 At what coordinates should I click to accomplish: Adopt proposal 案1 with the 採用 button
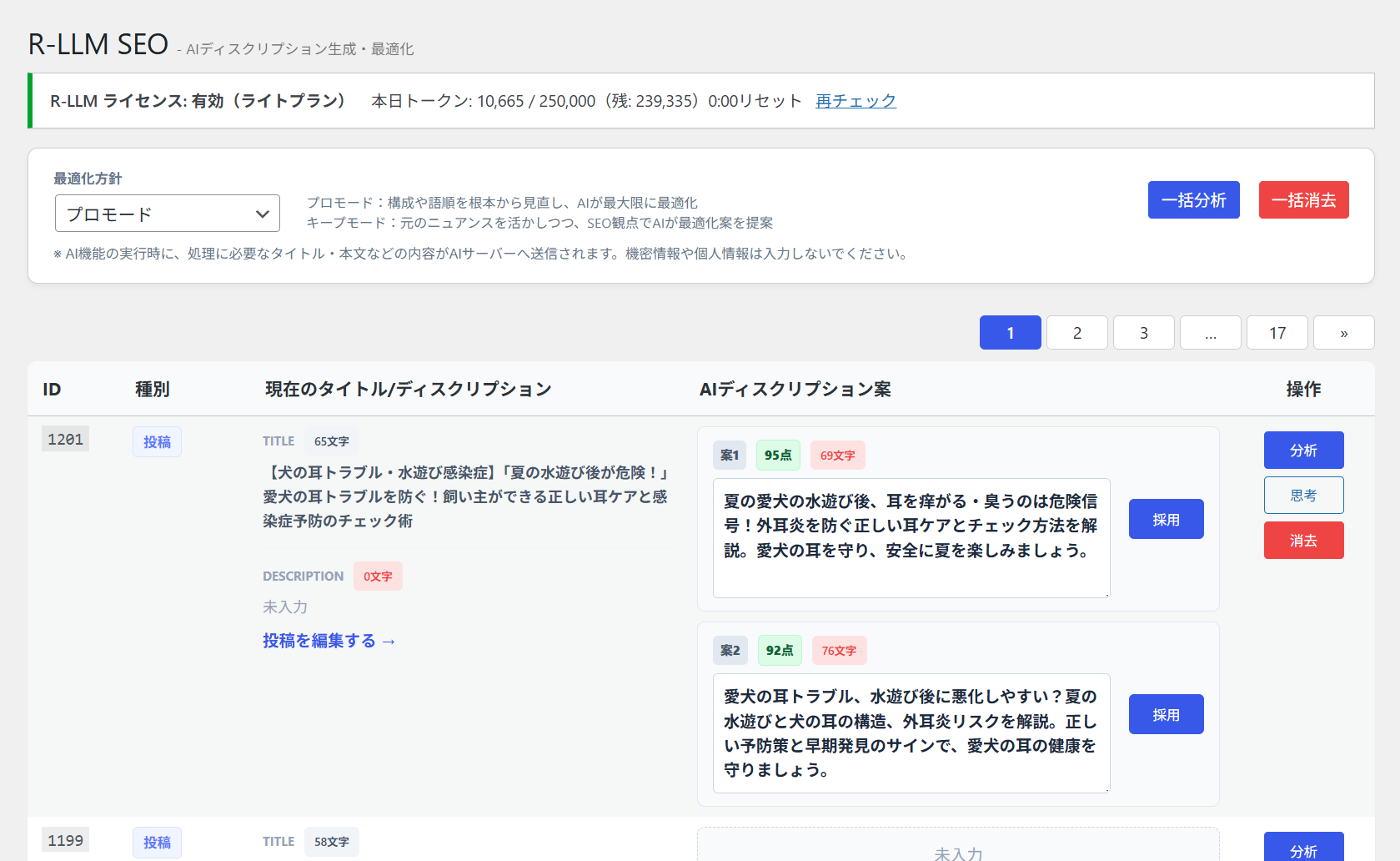(x=1166, y=518)
